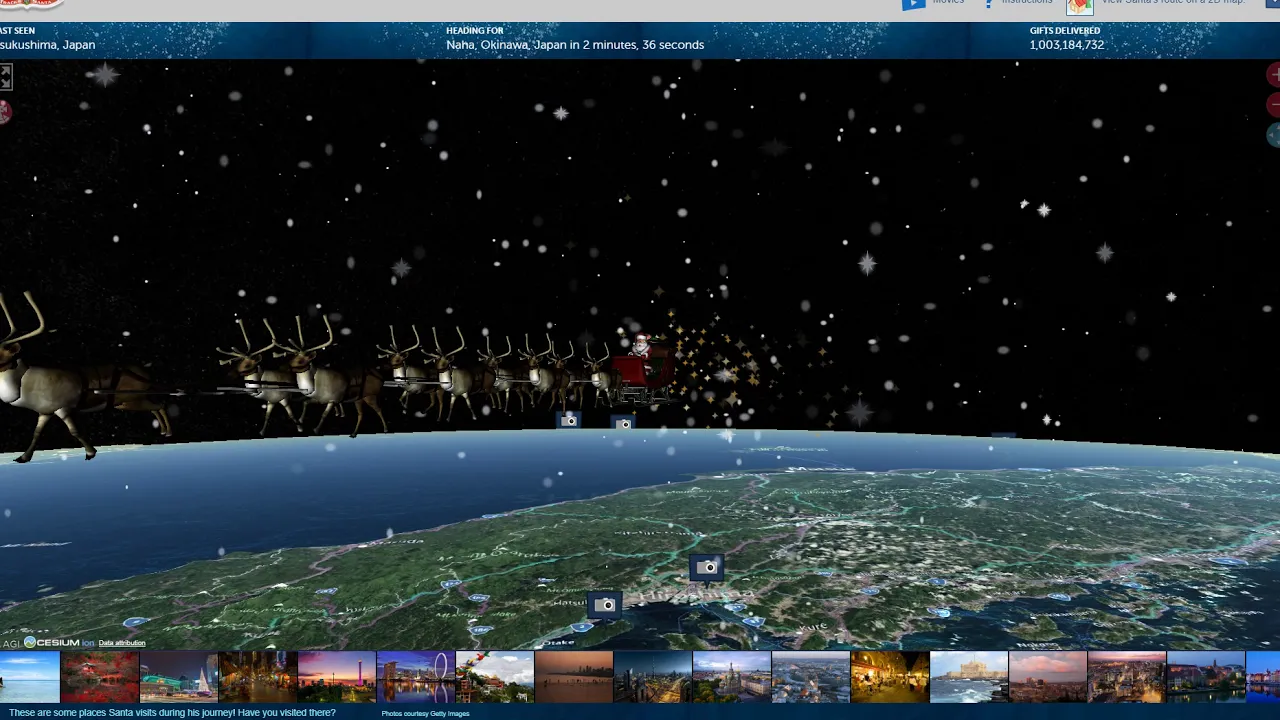Click the last seen 'sukushima, Japan' text
This screenshot has width=1280, height=720.
[x=47, y=45]
